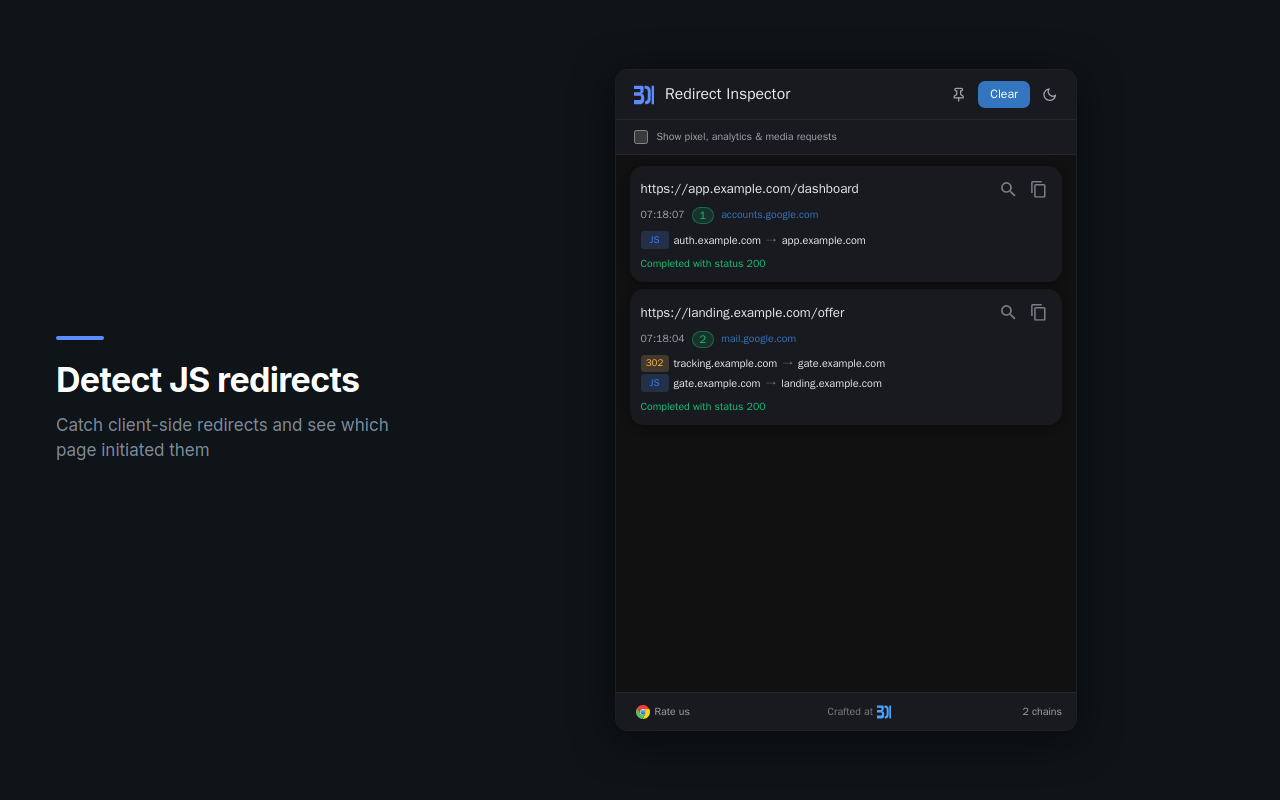
Task: Pin the Redirect Inspector popup
Action: coord(958,94)
